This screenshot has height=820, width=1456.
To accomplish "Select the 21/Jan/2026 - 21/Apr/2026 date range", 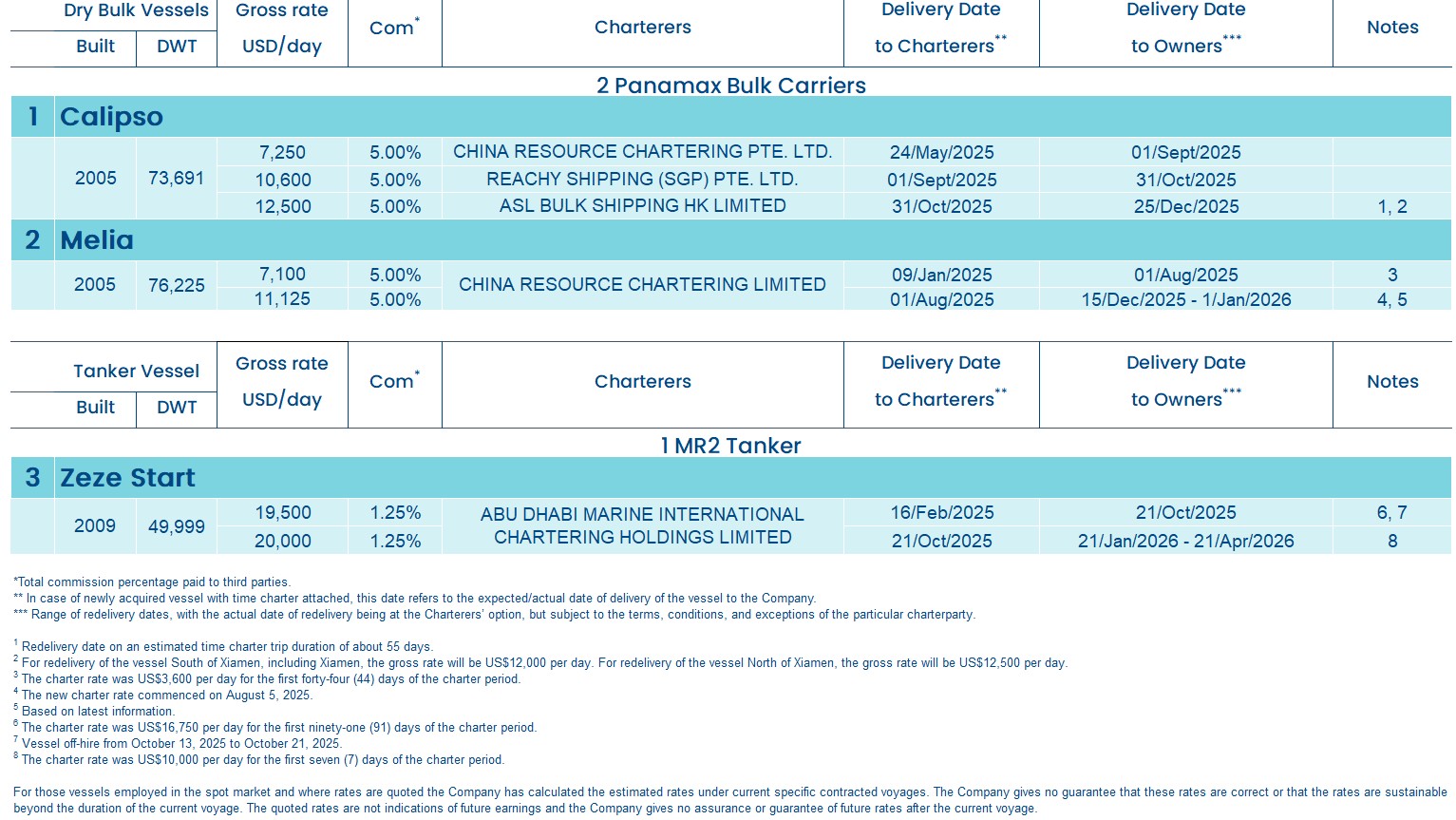I will point(1185,541).
